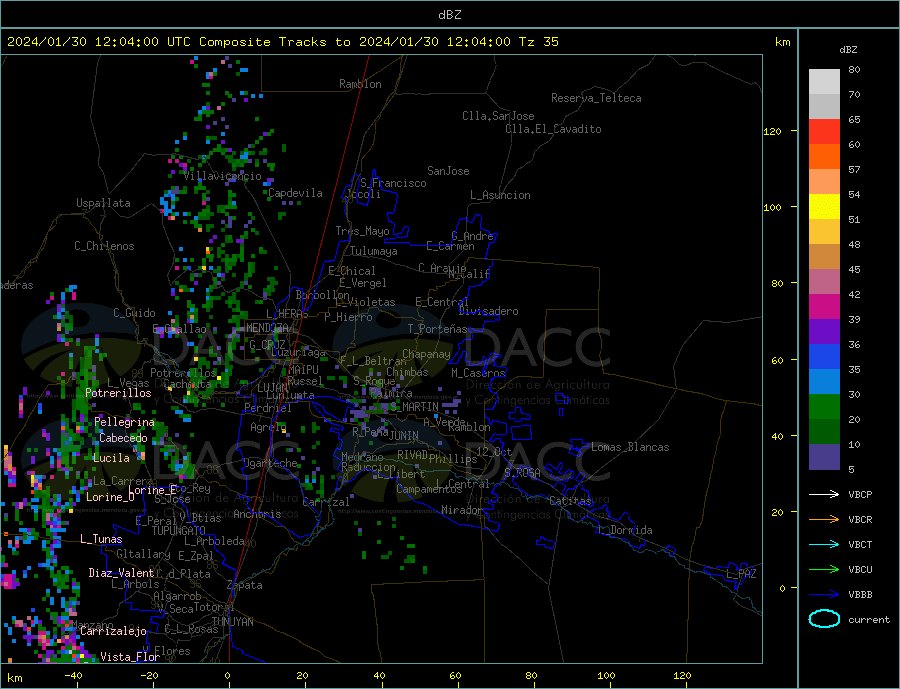
Task: Click the Zapata label
Action: (x=245, y=585)
